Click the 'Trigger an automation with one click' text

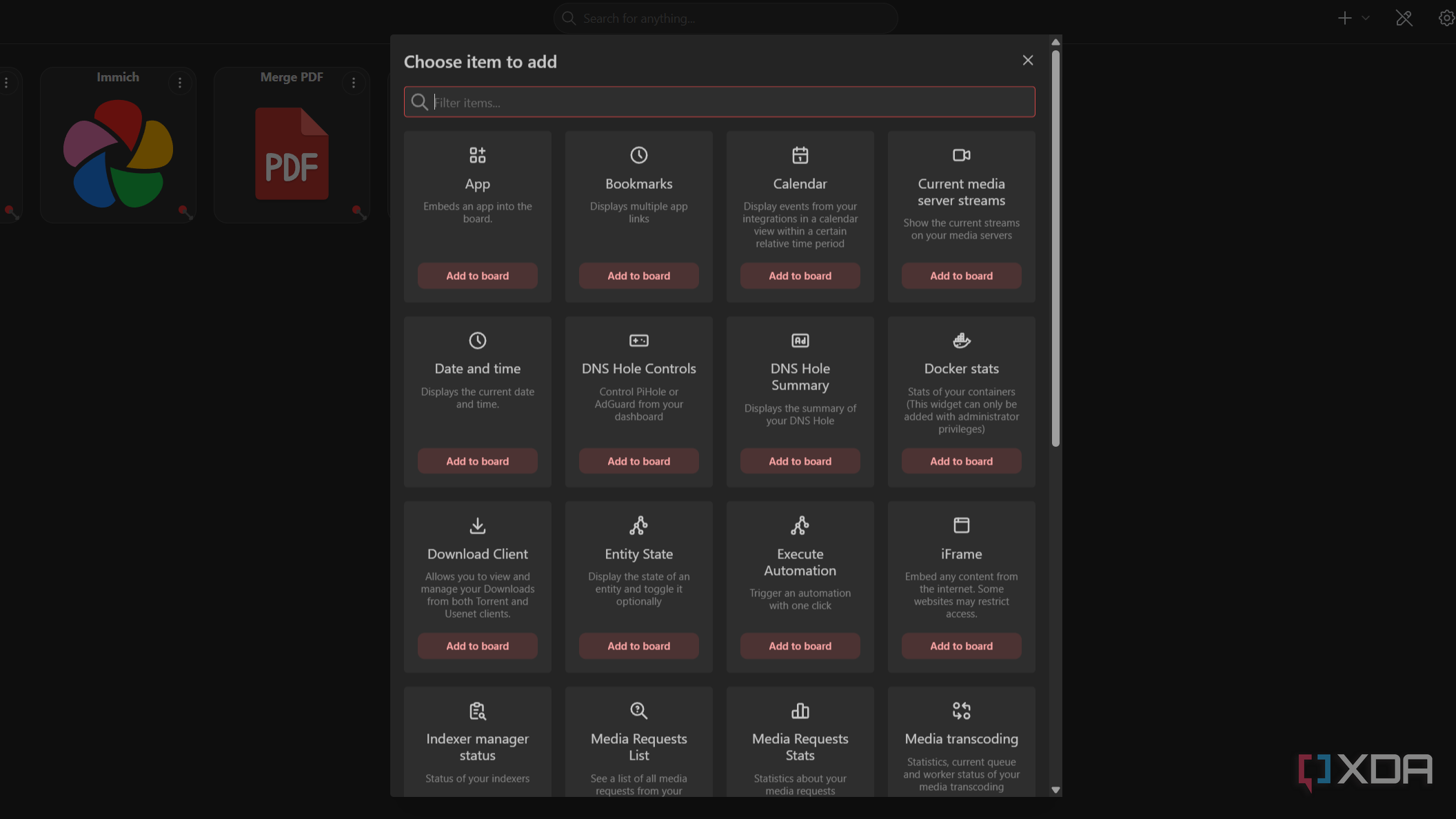point(800,599)
